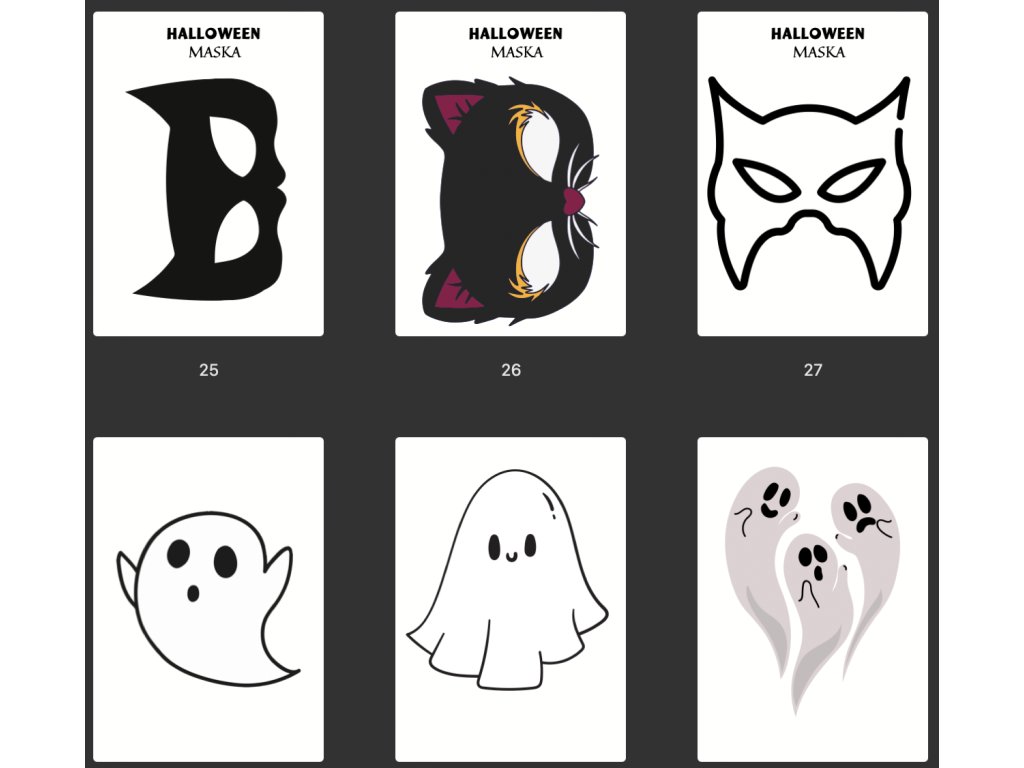Click the Halloween Maska title on page 26
The height and width of the screenshot is (768, 1024).
tap(516, 42)
